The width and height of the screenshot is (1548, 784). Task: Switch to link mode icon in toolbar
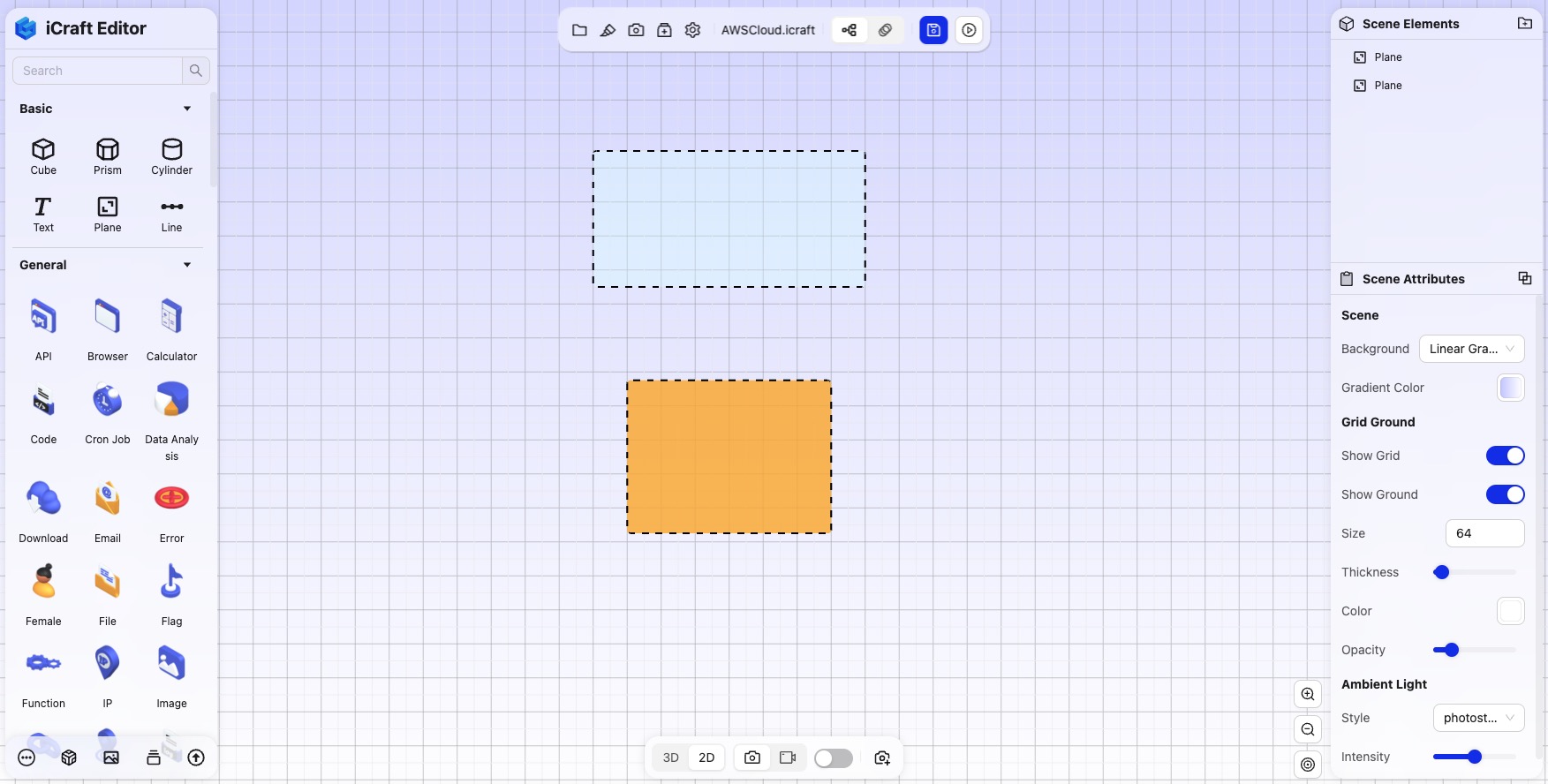tap(885, 30)
